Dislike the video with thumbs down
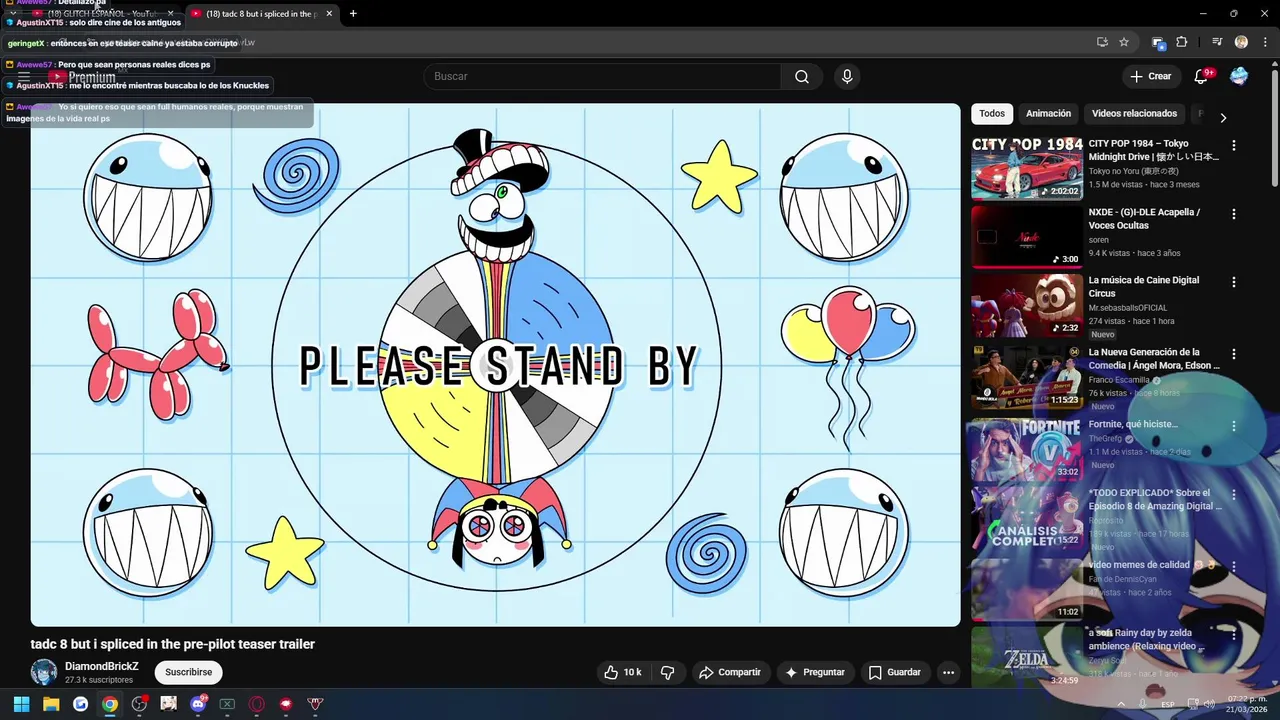Screen dimensions: 1280x720 coord(668,672)
